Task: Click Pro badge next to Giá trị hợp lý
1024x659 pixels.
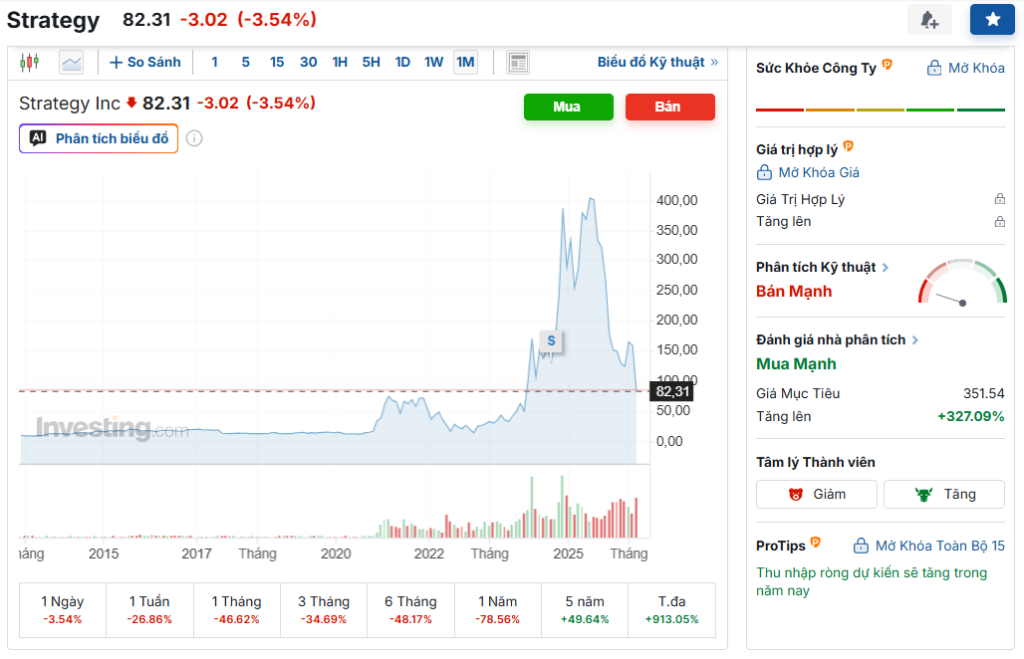Action: (848, 146)
